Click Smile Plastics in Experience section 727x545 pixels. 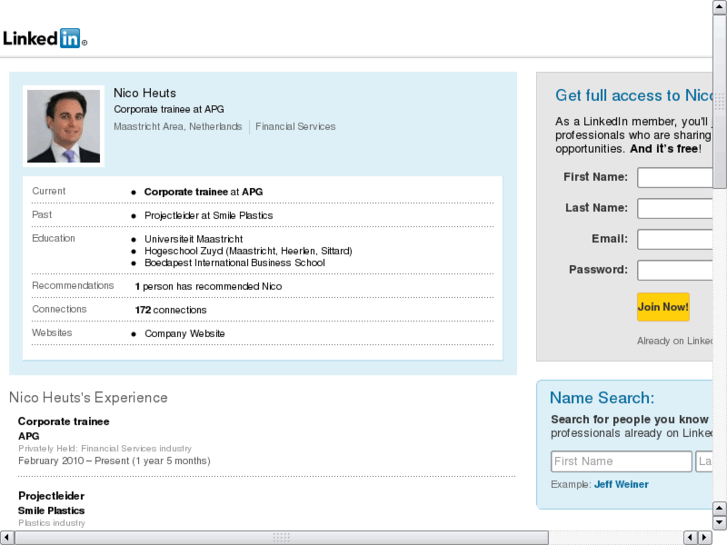point(51,510)
